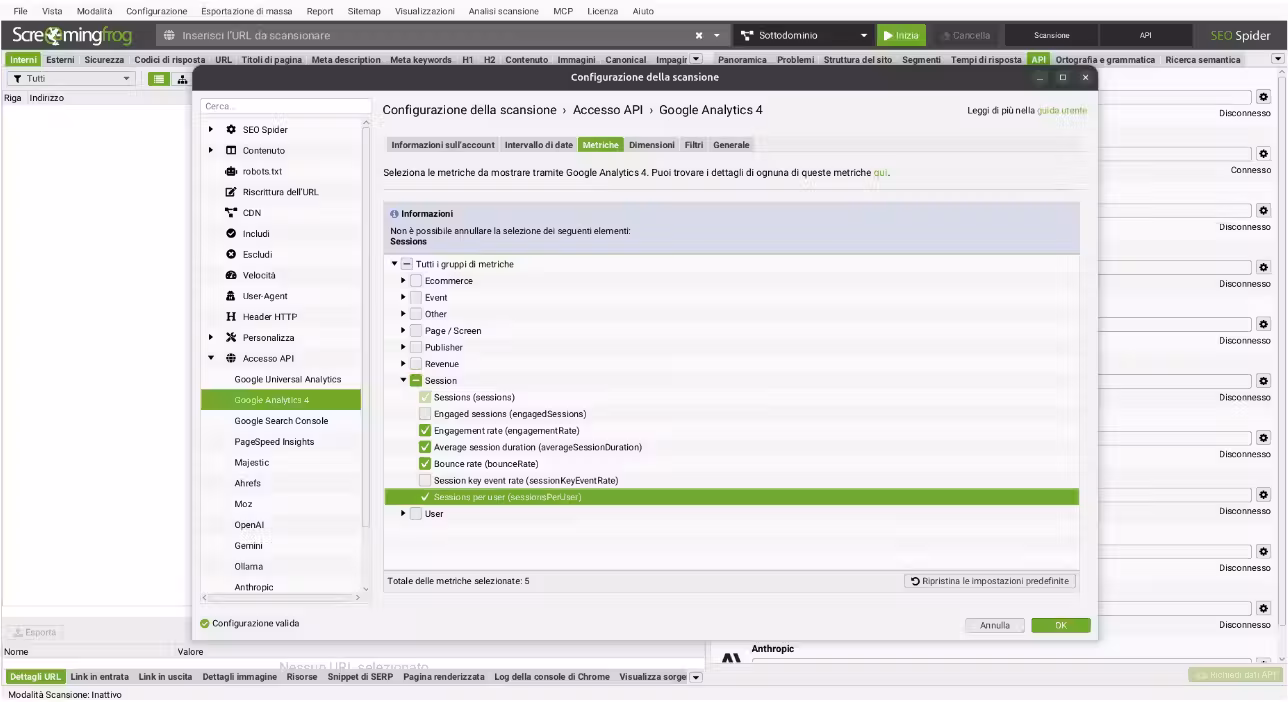Open the metrics details qui link
The width and height of the screenshot is (1288, 702).
[x=881, y=172]
